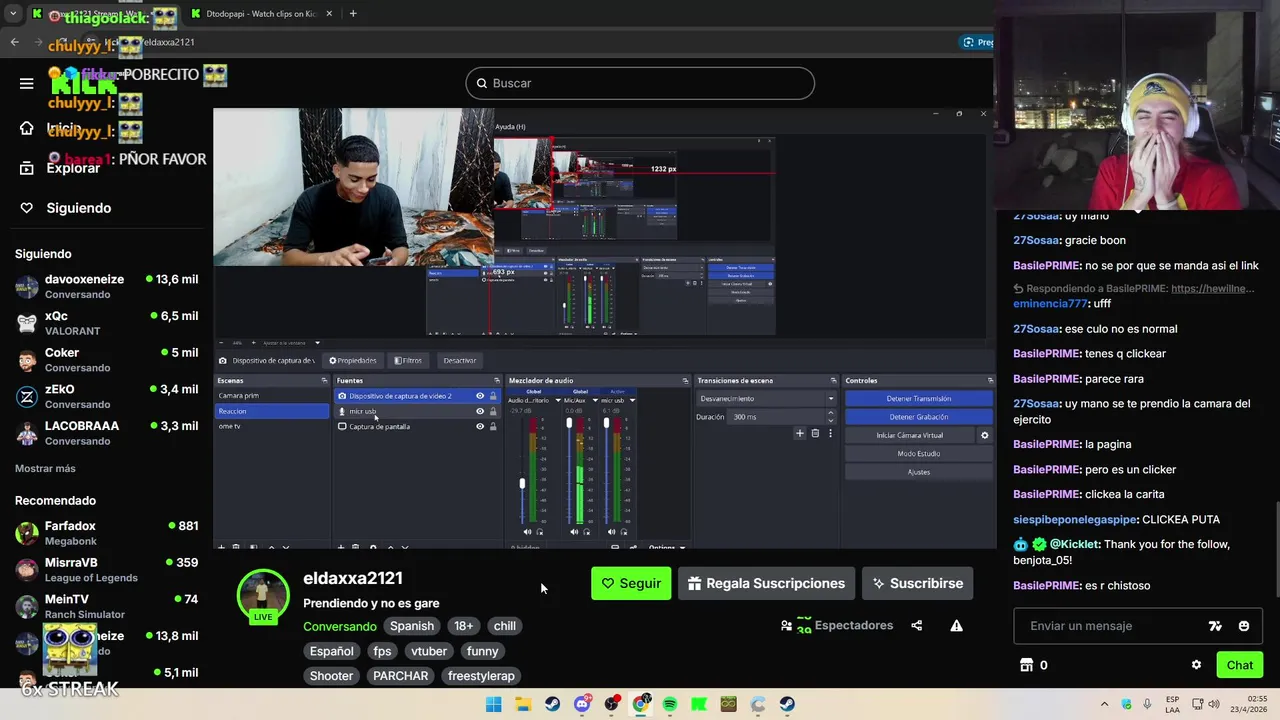1280x720 pixels.
Task: Select the Reaccion scene in OBS
Action: [x=271, y=411]
